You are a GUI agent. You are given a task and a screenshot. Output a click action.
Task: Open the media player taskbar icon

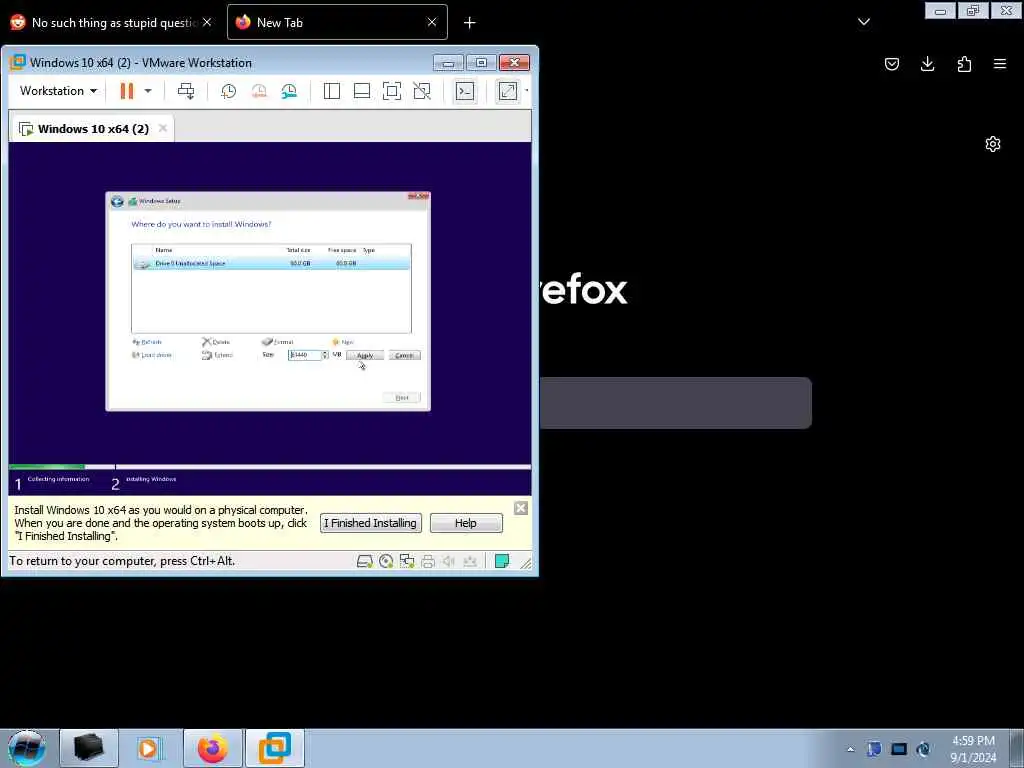[148, 748]
